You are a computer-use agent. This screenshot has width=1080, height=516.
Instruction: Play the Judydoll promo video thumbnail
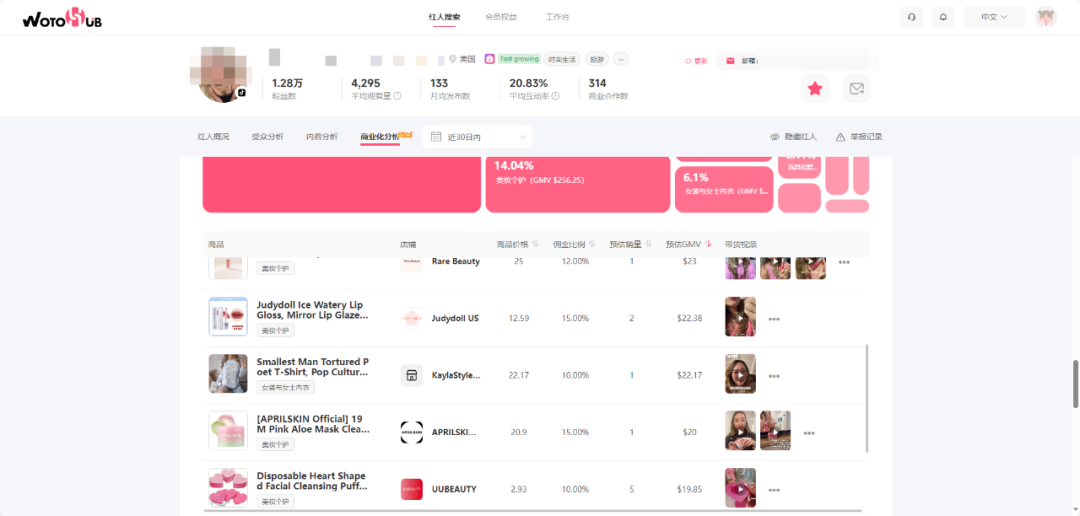click(740, 316)
